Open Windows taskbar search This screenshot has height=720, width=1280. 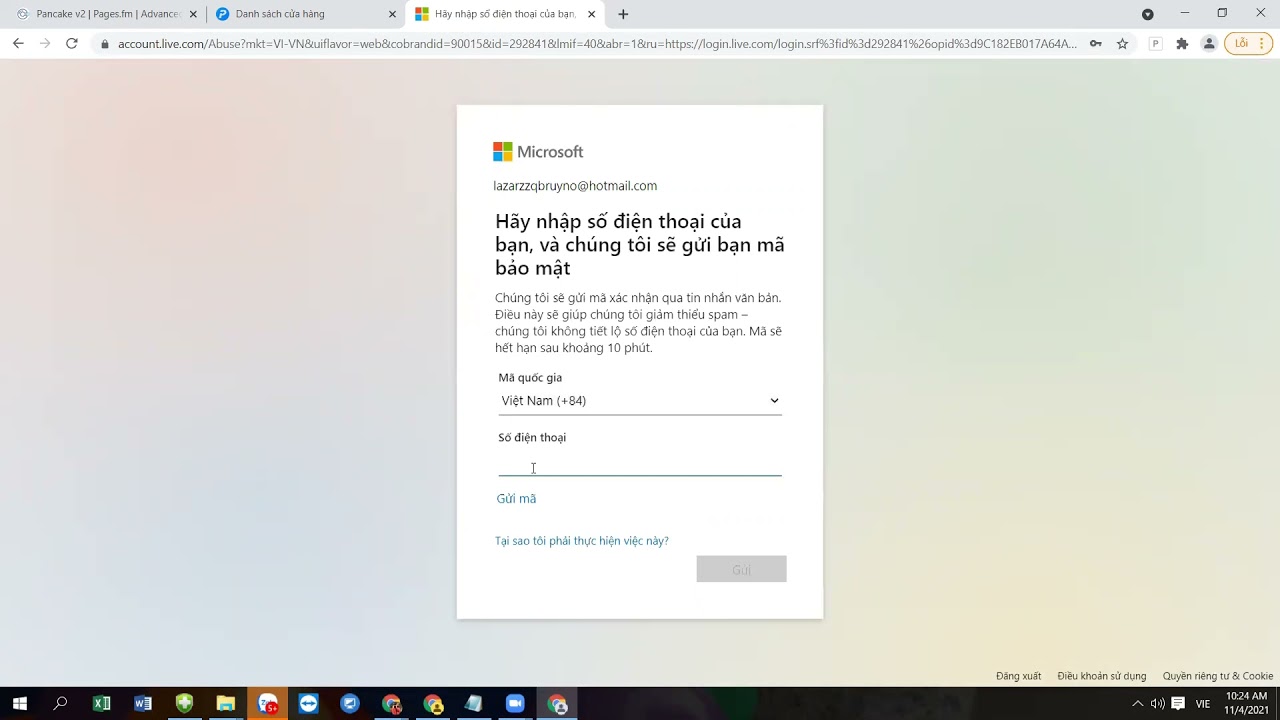click(60, 704)
